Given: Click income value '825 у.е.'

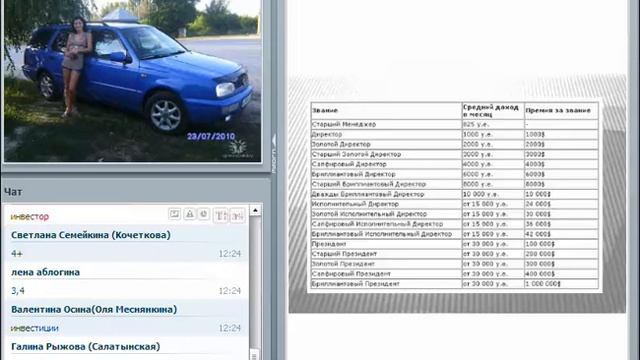Looking at the screenshot, I should point(476,124).
